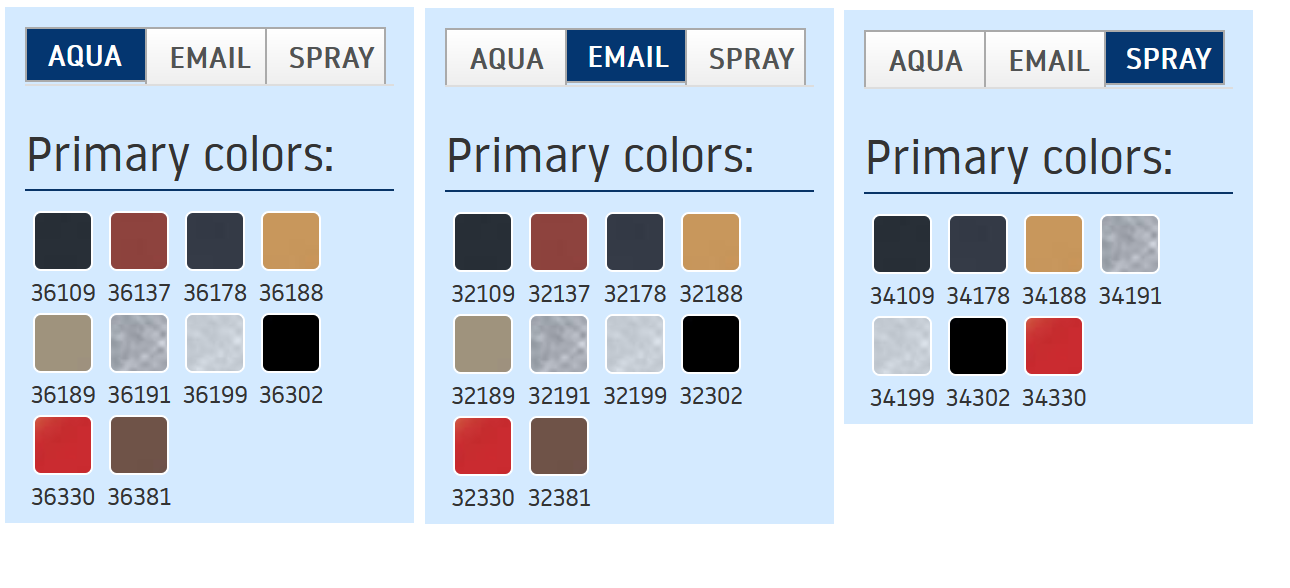Screen dimensions: 1290x588
Task: Choose tan color swatch 36188
Action: coord(291,241)
